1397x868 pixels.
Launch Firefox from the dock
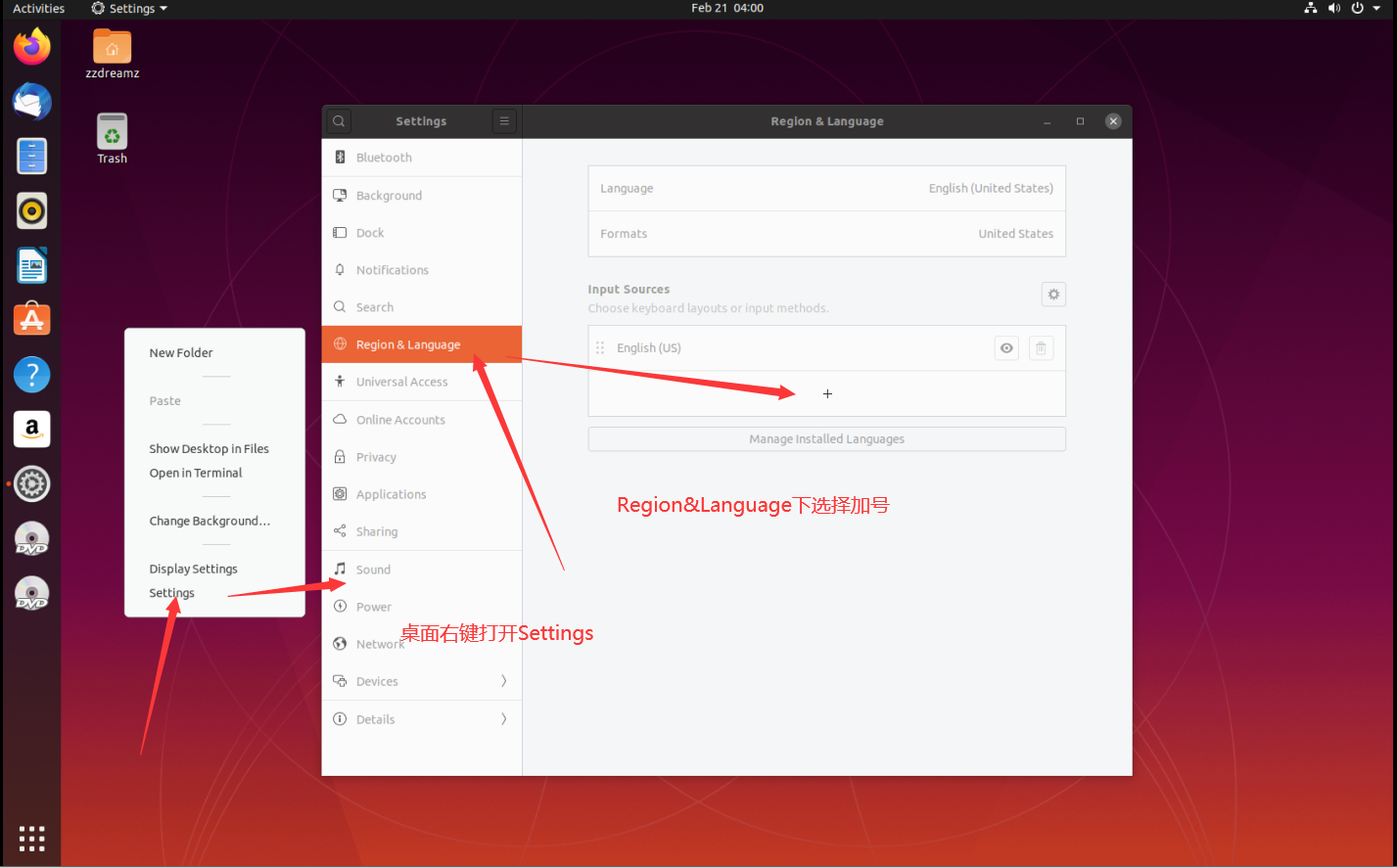point(31,46)
